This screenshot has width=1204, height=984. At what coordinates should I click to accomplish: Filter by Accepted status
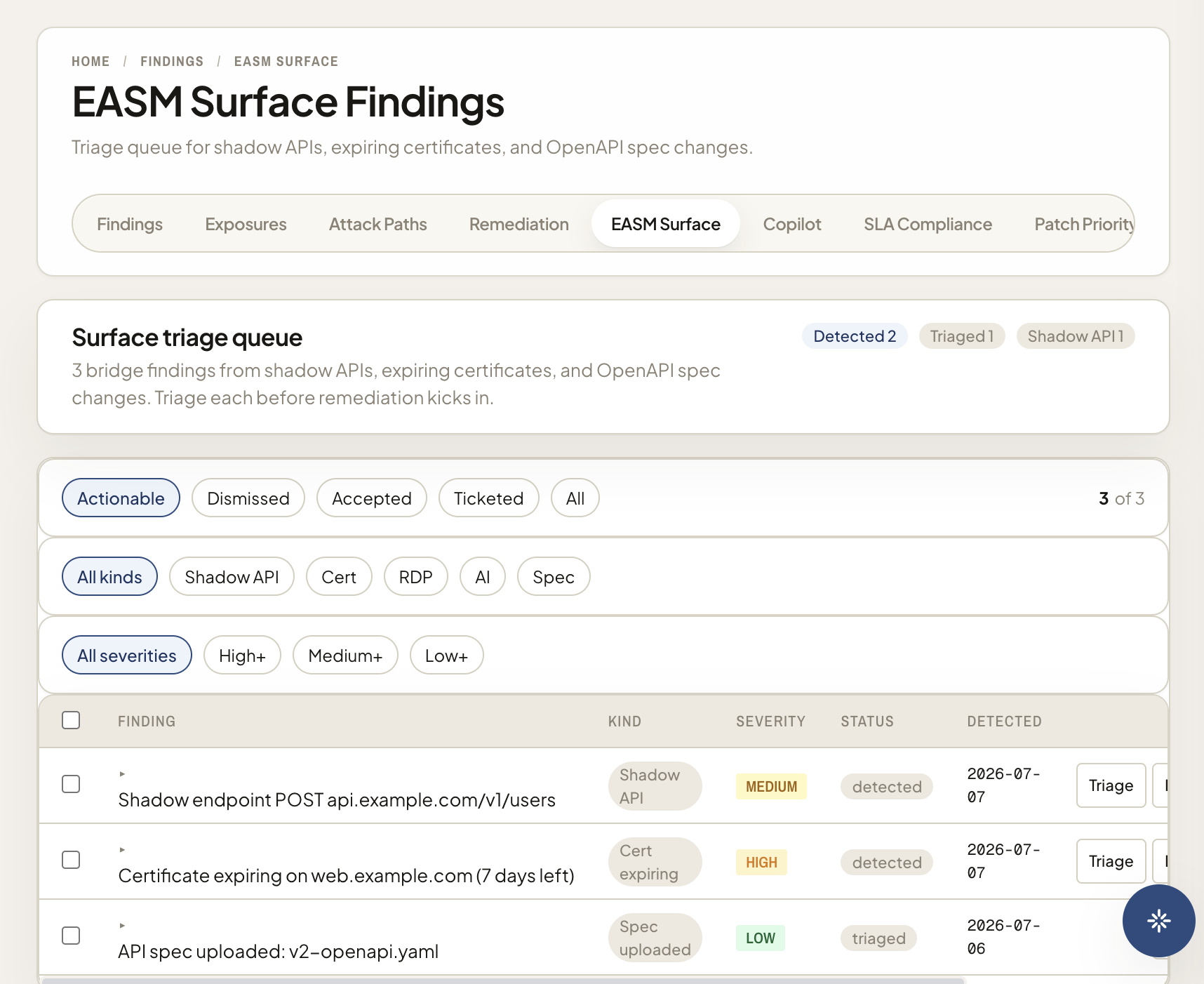click(372, 498)
